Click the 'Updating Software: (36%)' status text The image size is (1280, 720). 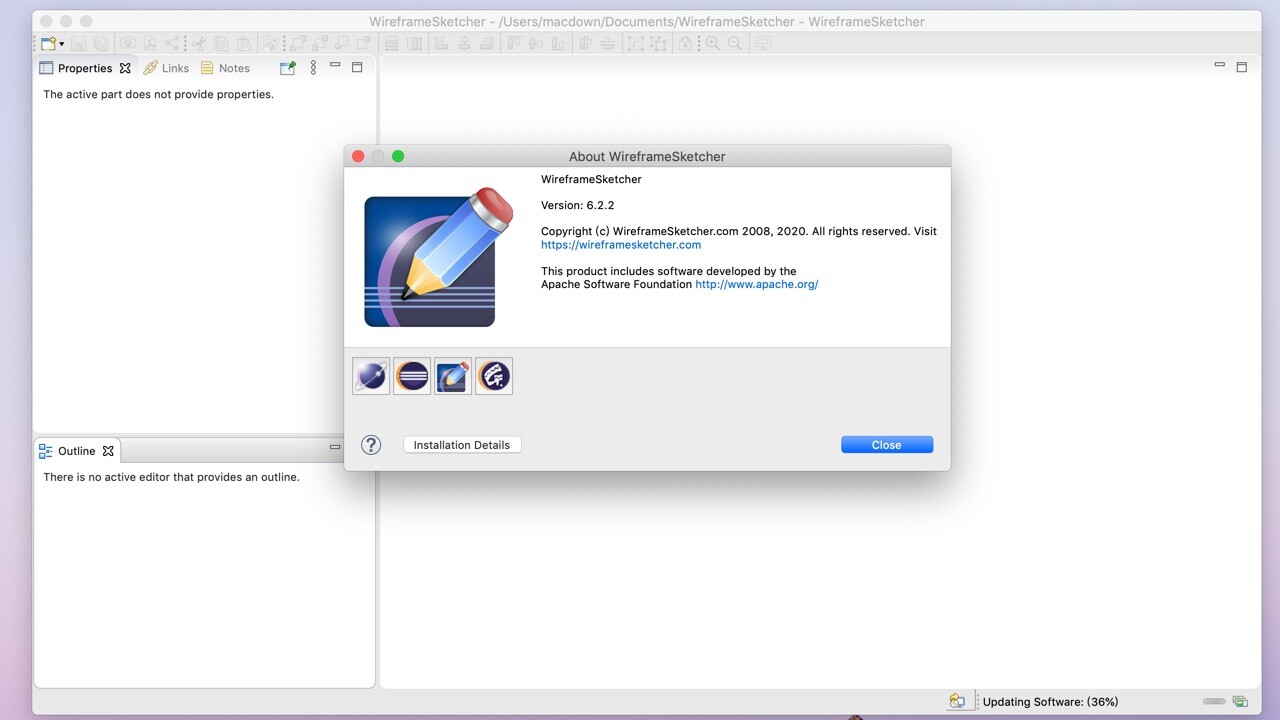click(1050, 702)
